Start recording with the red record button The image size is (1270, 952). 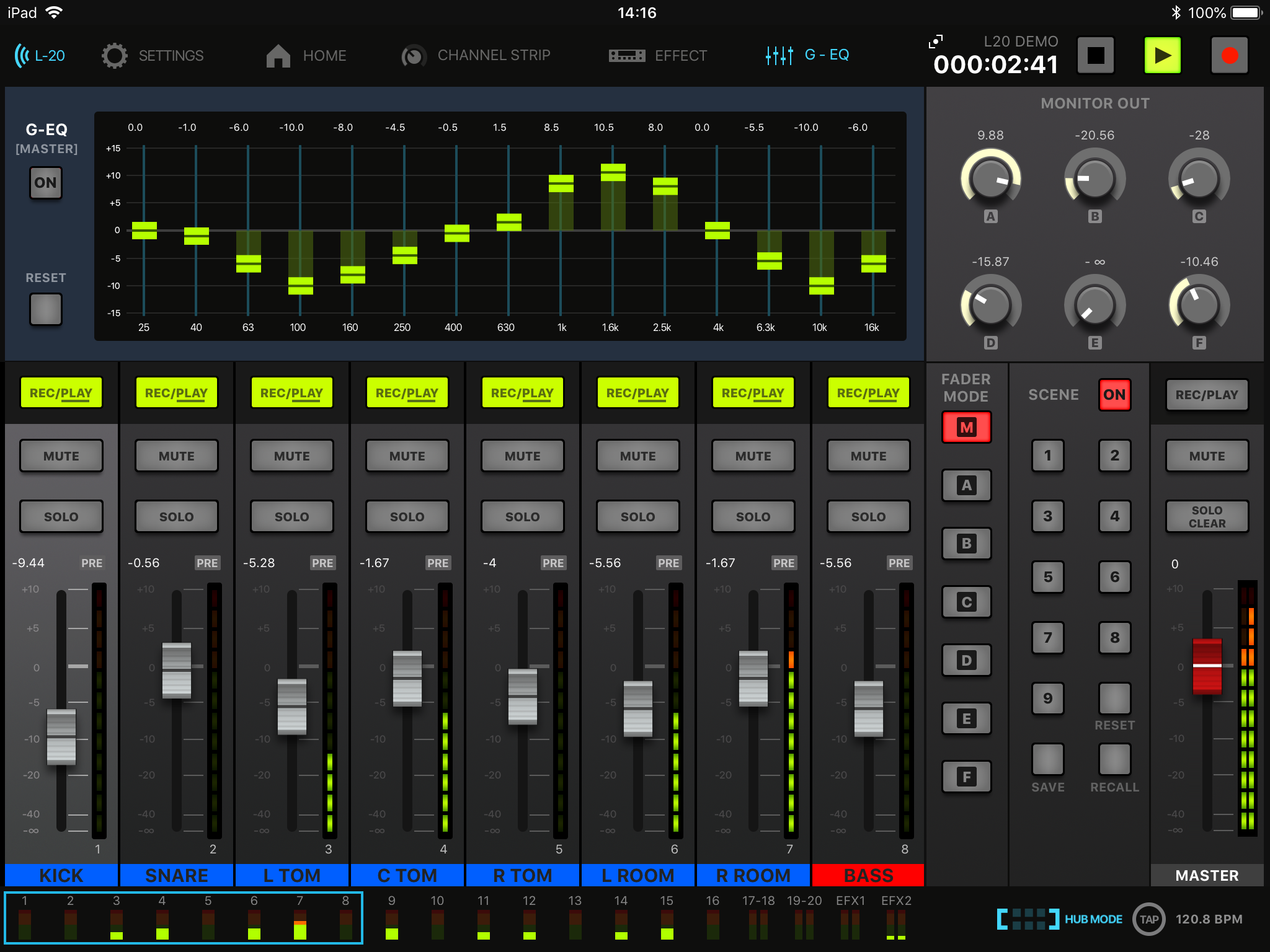point(1229,56)
